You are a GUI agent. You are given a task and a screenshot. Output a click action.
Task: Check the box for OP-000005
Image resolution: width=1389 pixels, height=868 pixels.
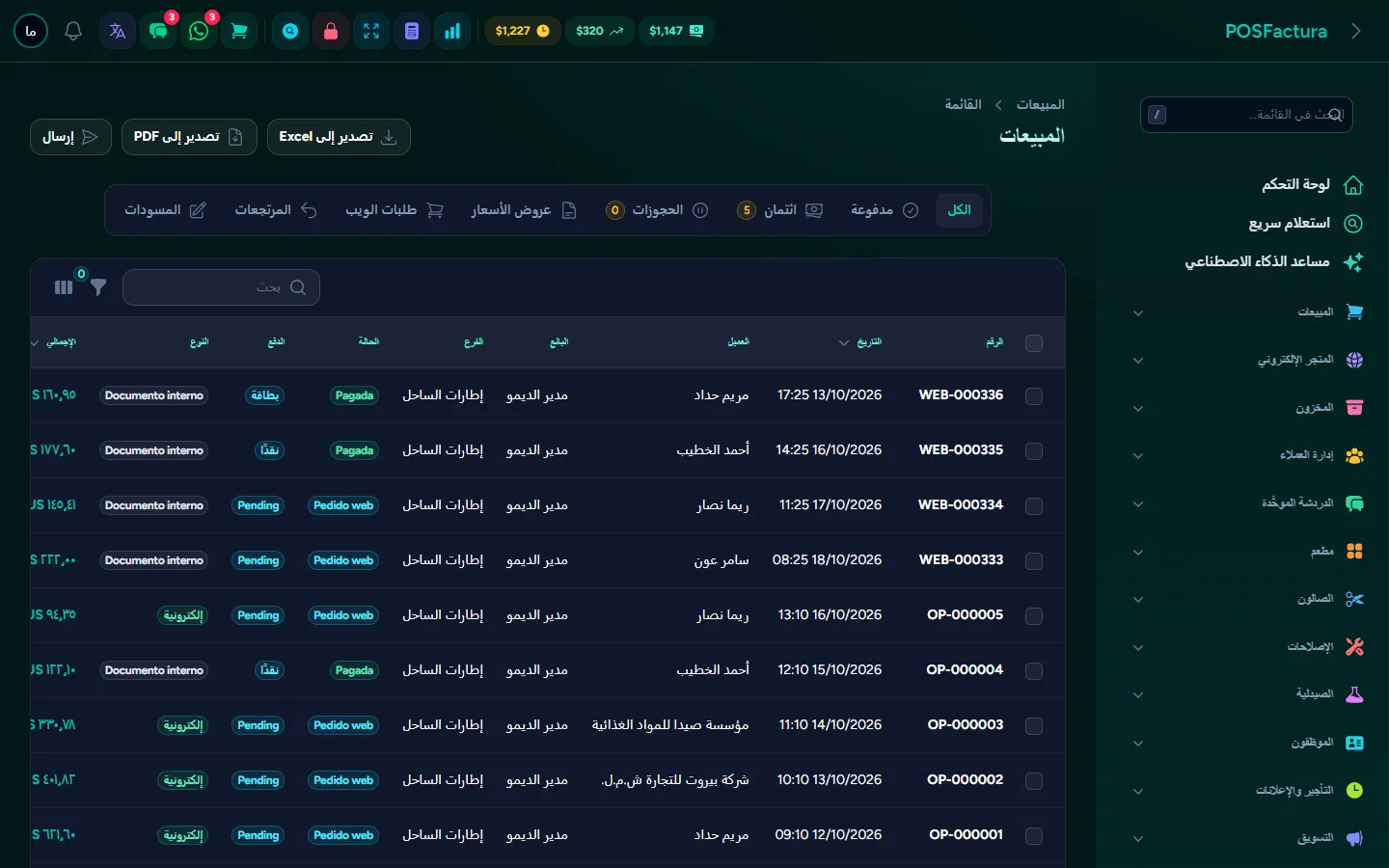pos(1034,615)
